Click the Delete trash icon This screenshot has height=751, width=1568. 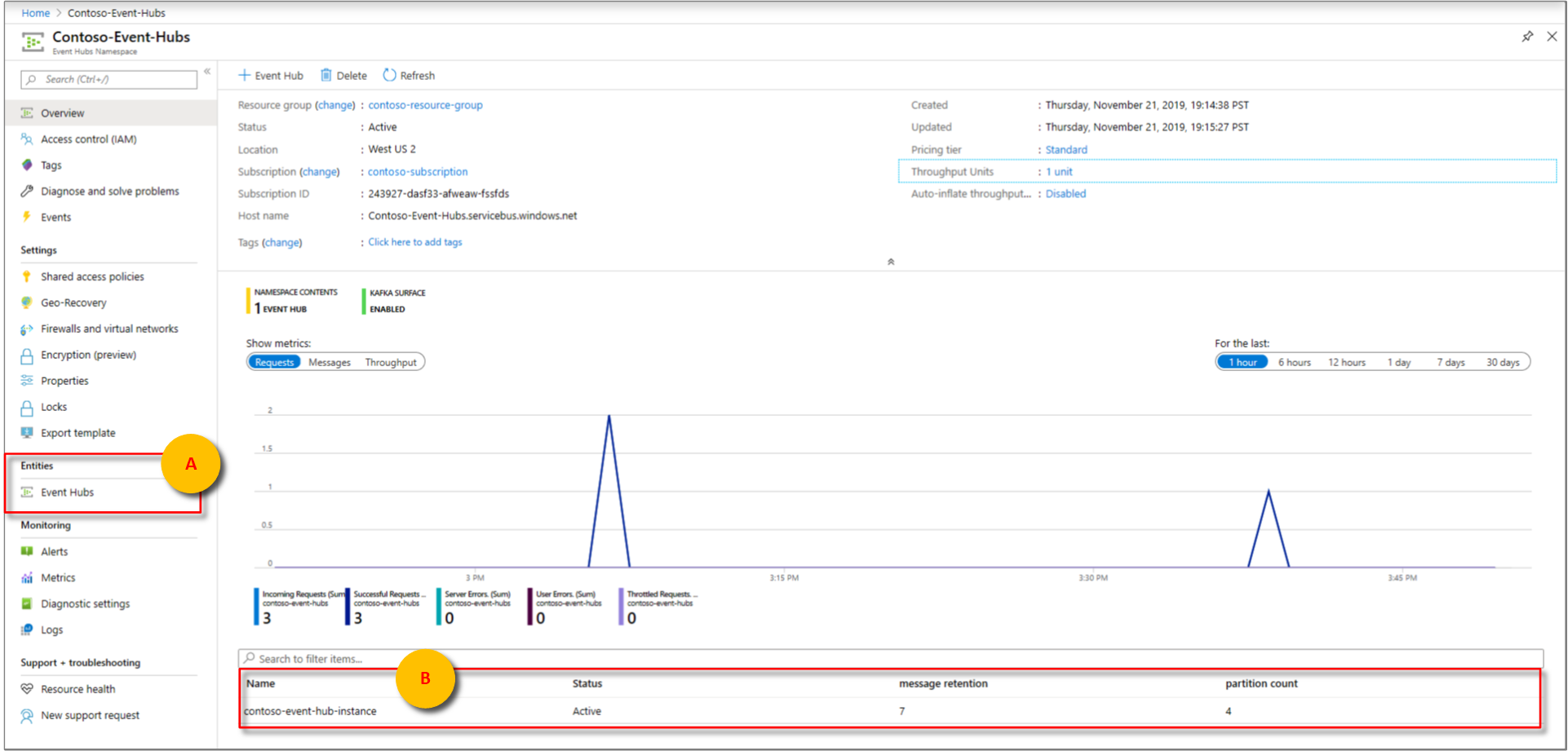click(x=326, y=75)
